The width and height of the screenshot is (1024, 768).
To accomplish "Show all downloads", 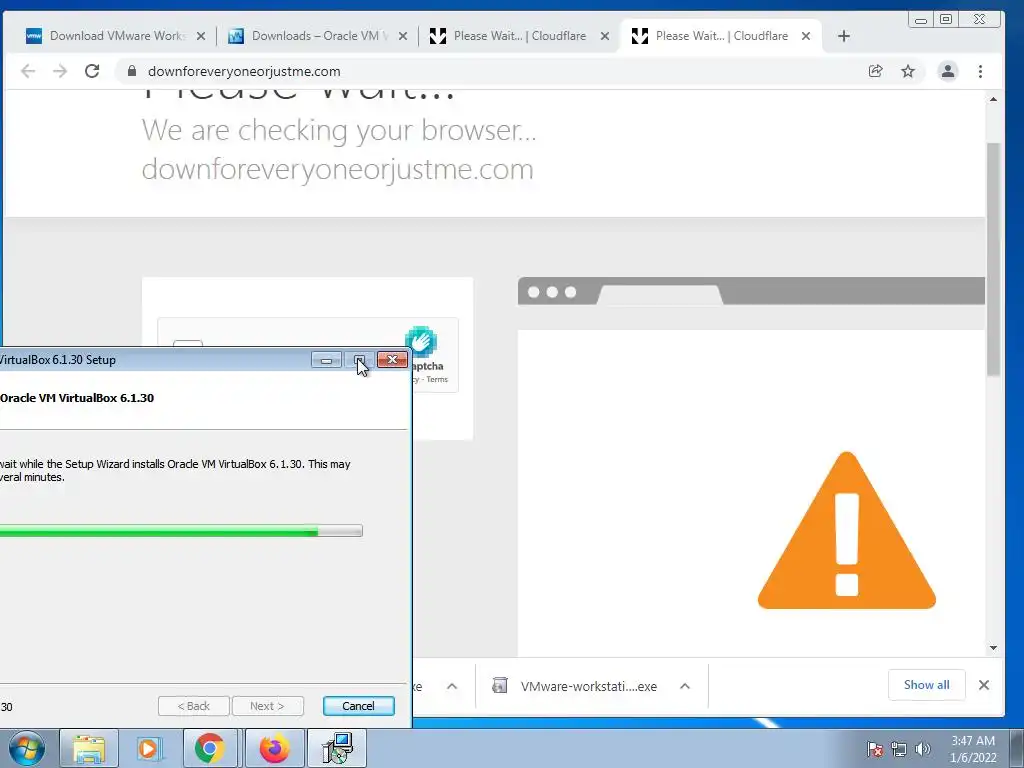I will tap(926, 685).
